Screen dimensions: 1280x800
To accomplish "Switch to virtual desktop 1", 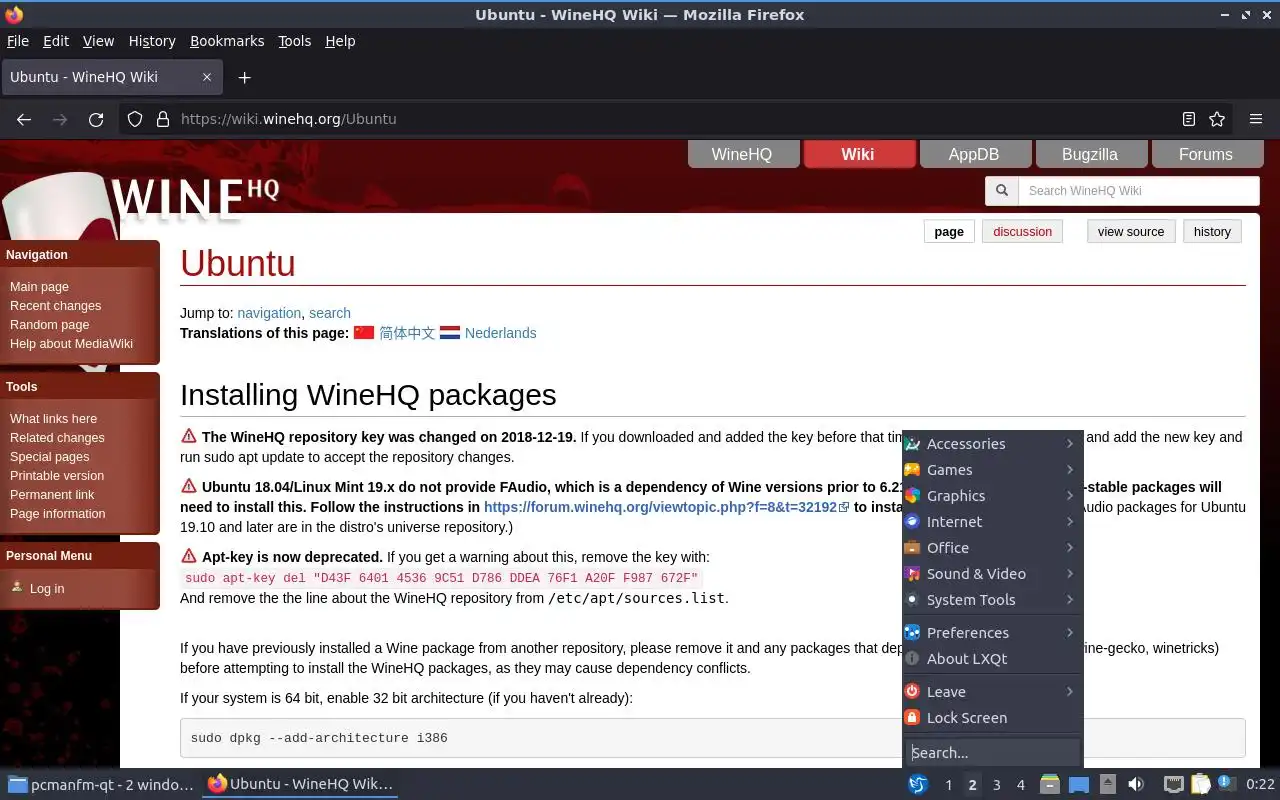I will pyautogui.click(x=949, y=785).
